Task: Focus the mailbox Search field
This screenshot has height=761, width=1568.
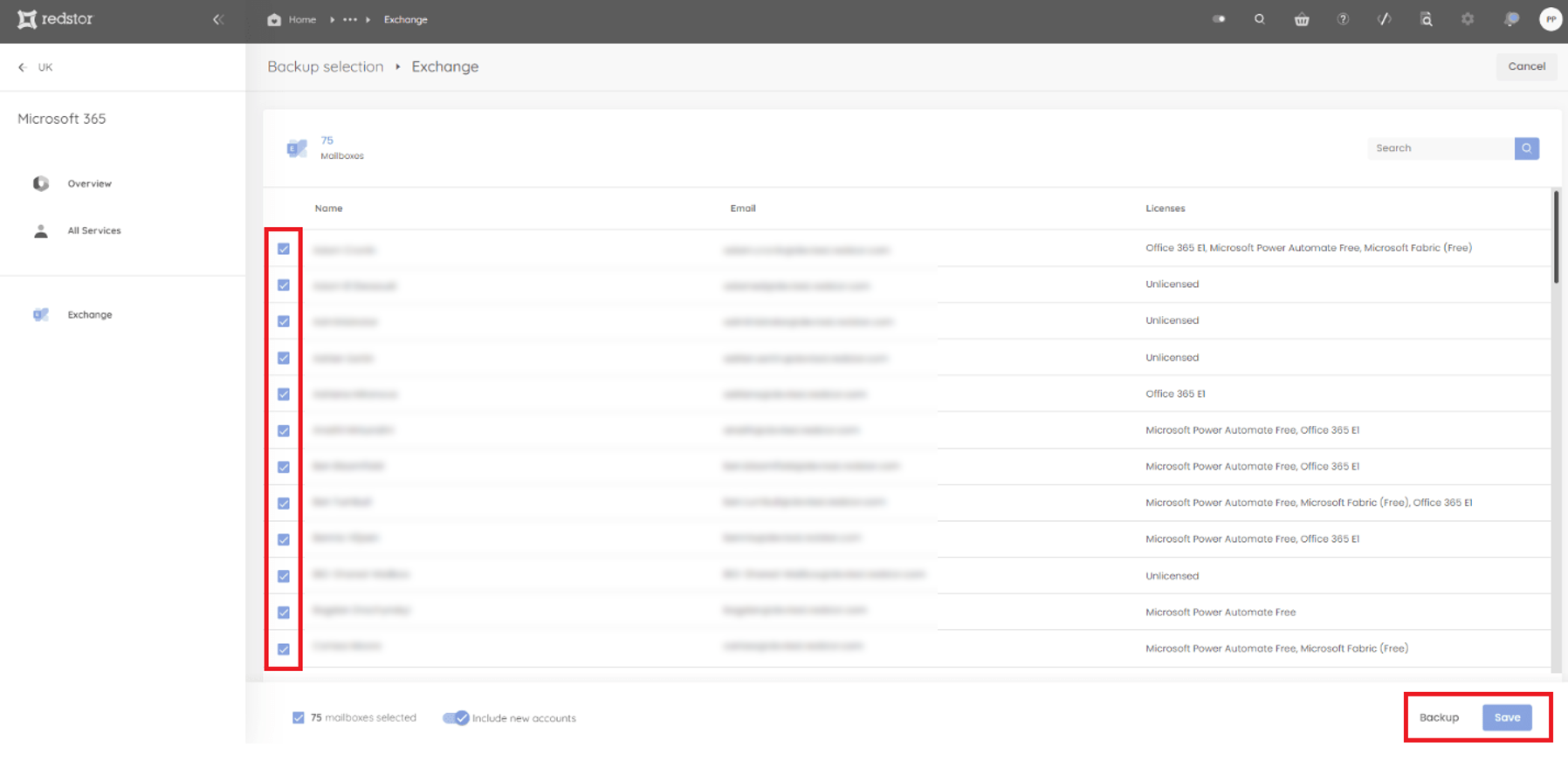Action: tap(1441, 148)
